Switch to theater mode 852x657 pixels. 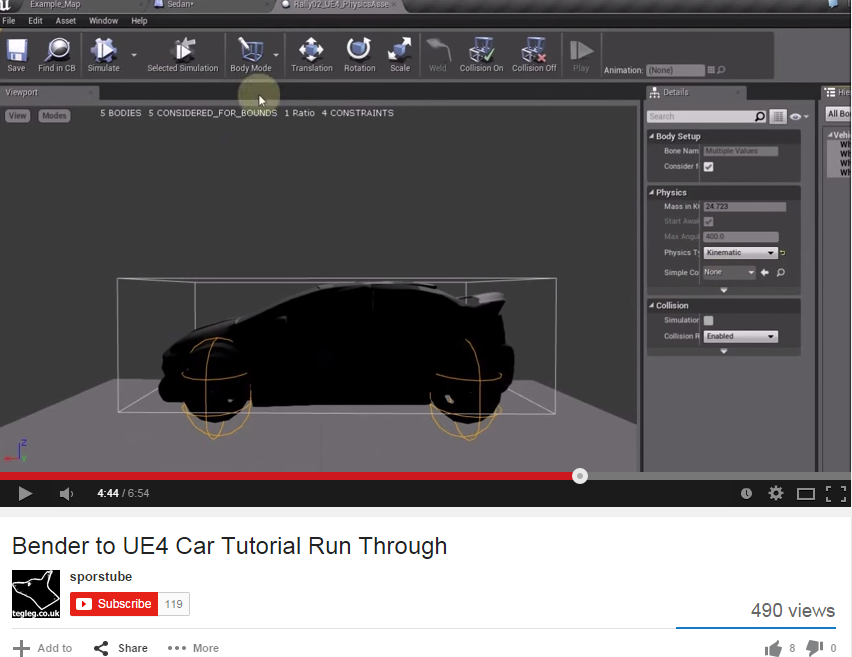pyautogui.click(x=805, y=493)
